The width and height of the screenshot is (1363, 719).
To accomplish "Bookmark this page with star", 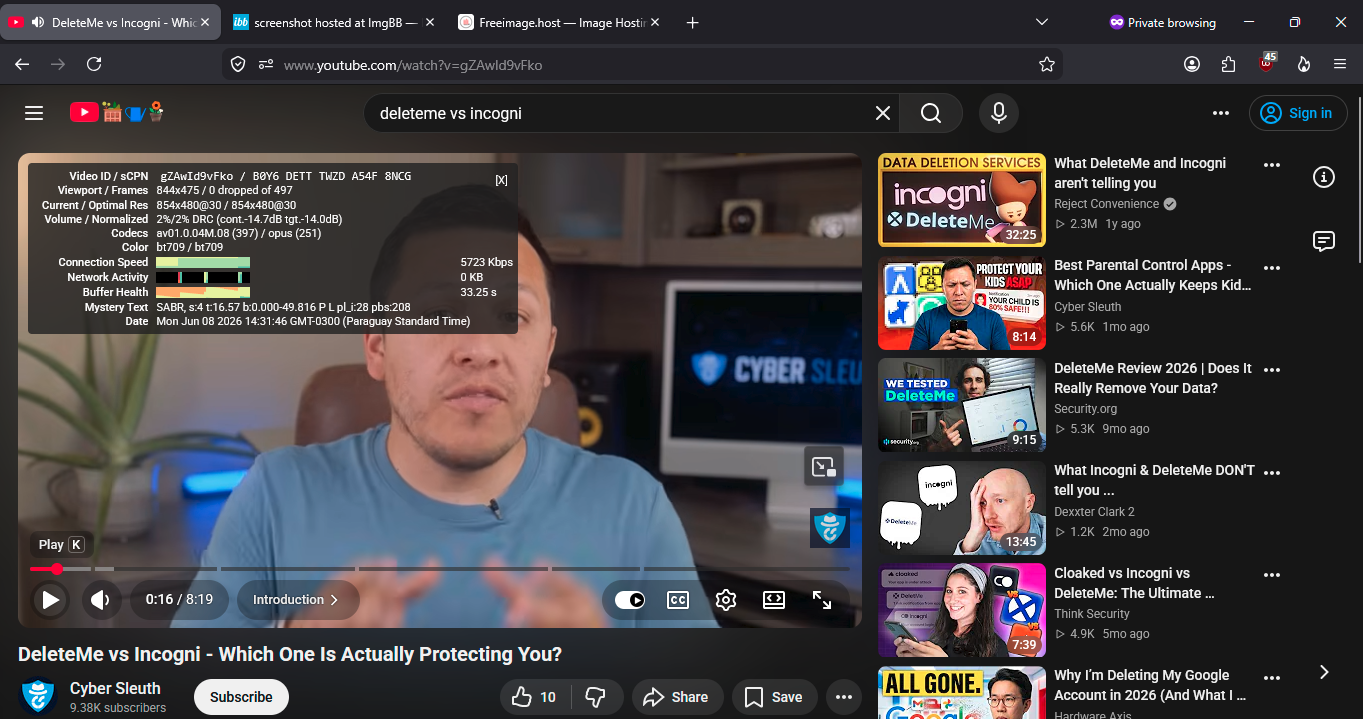I will tap(1047, 64).
